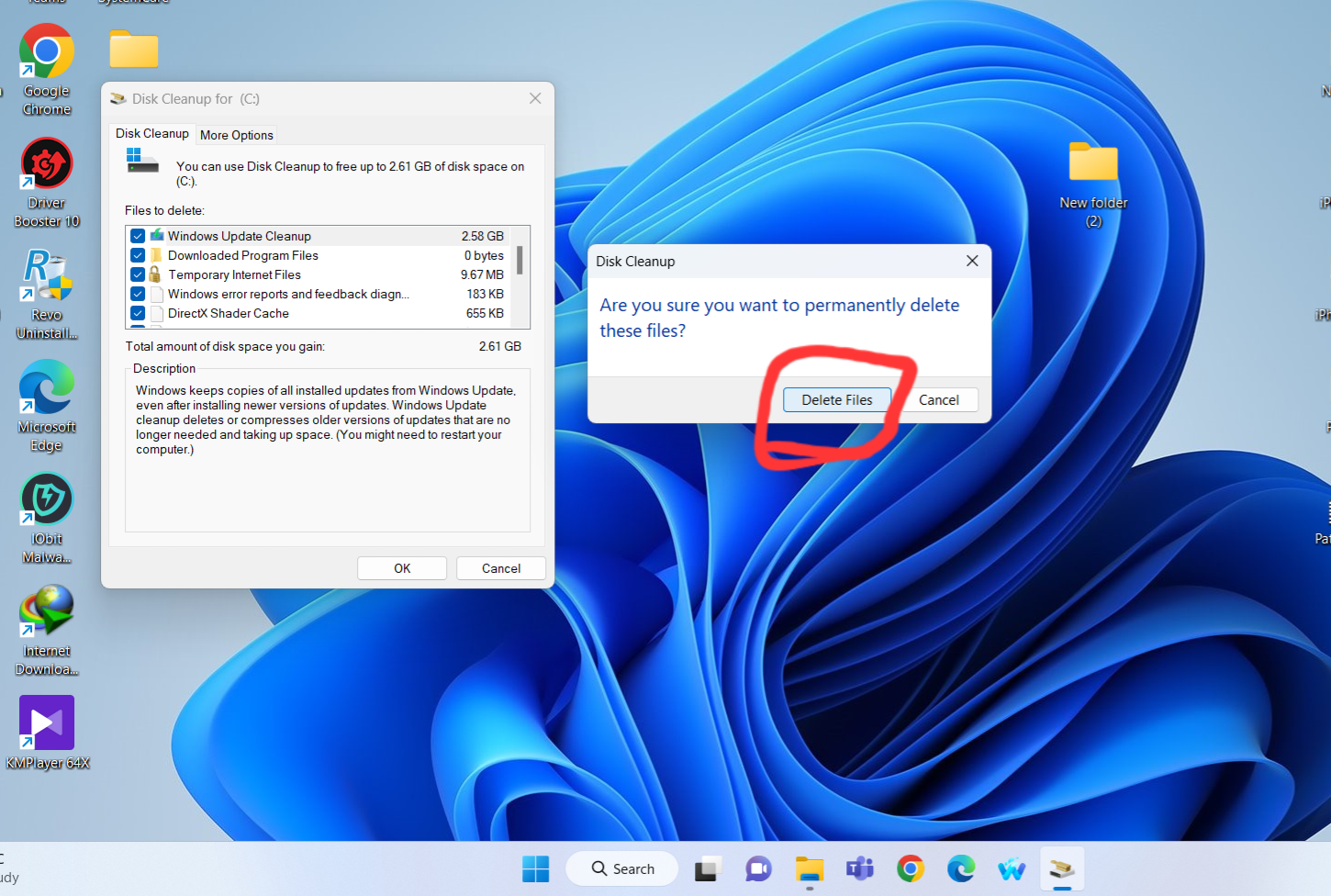Toggle the Temporary Internet Files checkbox
The height and width of the screenshot is (896, 1331).
pos(138,274)
